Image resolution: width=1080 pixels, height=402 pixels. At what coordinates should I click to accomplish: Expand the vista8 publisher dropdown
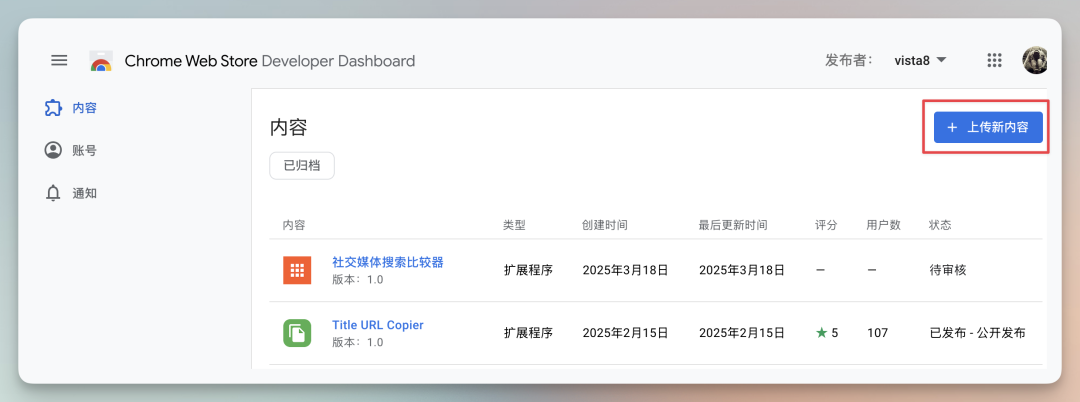click(x=920, y=61)
